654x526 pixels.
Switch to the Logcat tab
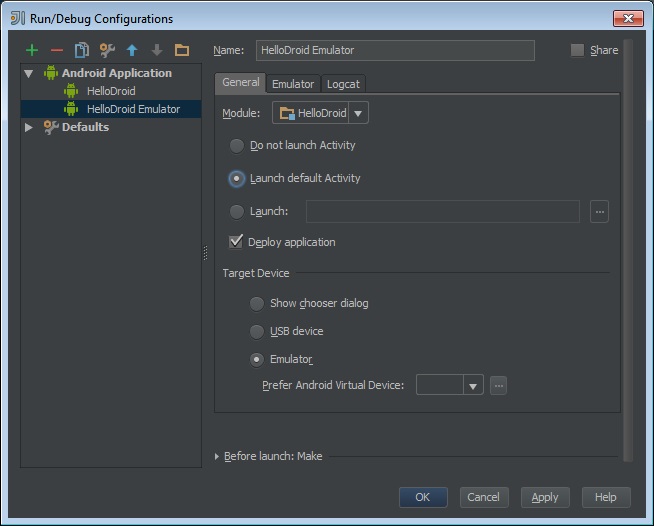point(343,84)
